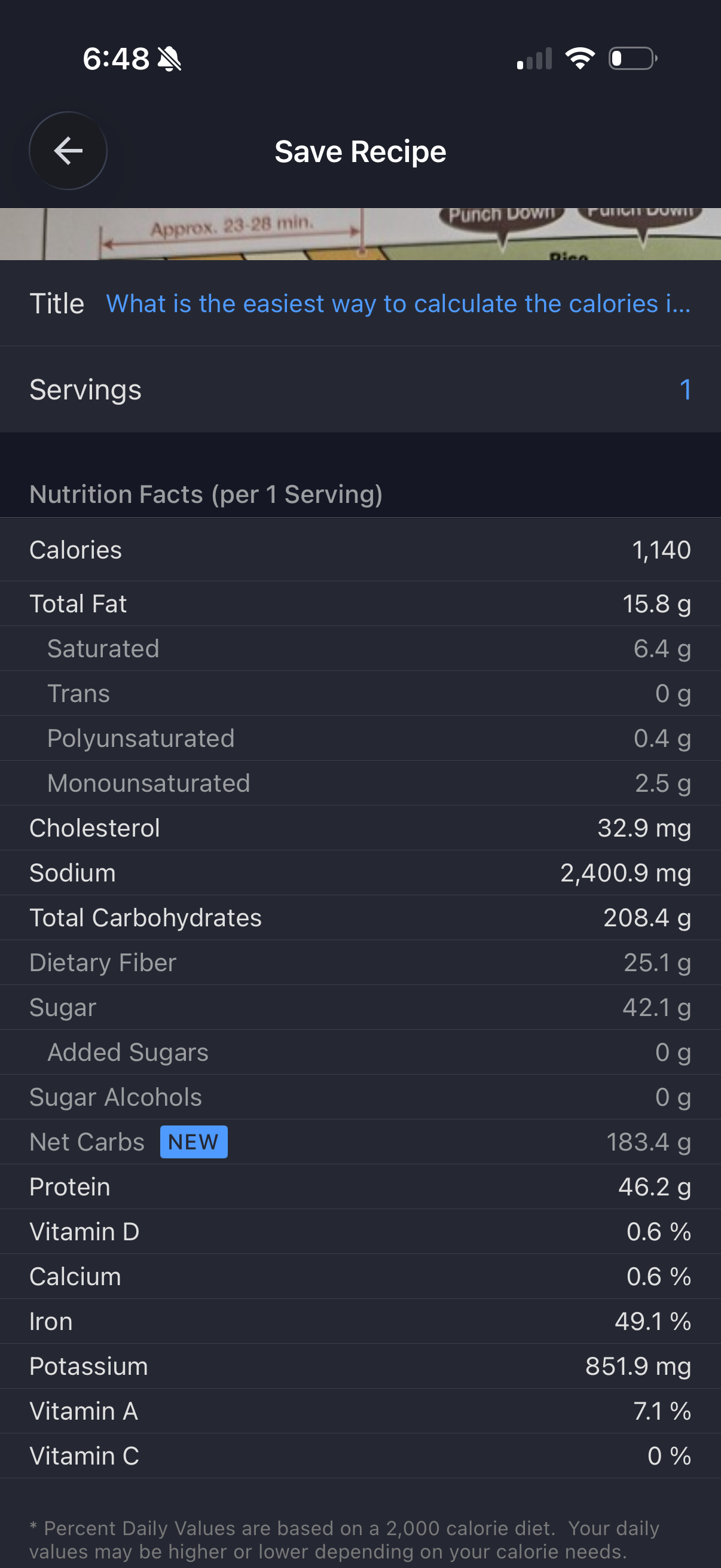The height and width of the screenshot is (1568, 721).
Task: Tap the Nutrition Facts section header
Action: pyautogui.click(x=206, y=494)
